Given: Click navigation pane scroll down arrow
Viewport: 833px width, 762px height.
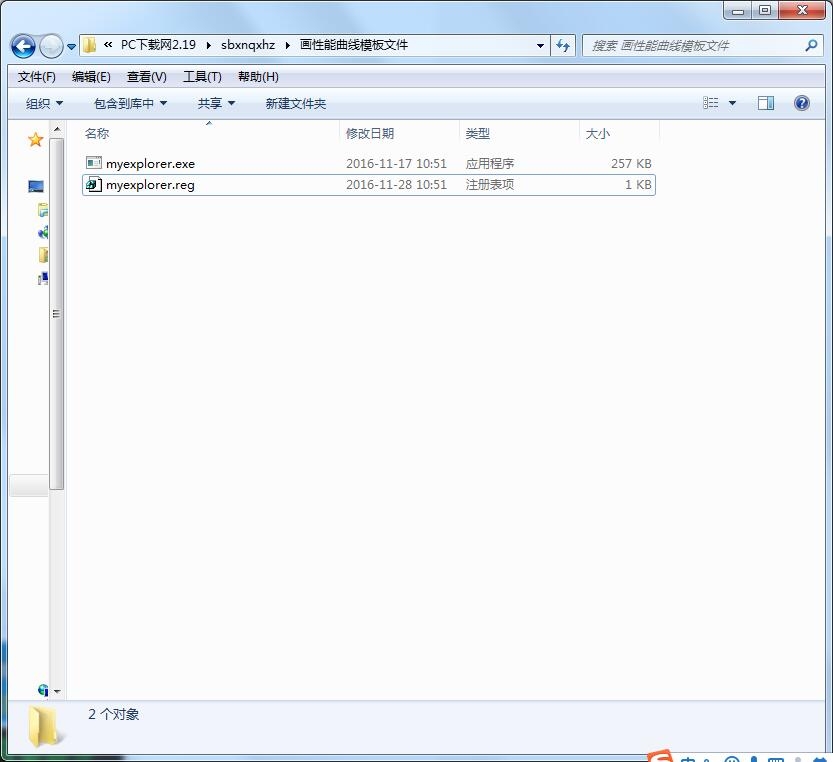Looking at the screenshot, I should pyautogui.click(x=57, y=692).
